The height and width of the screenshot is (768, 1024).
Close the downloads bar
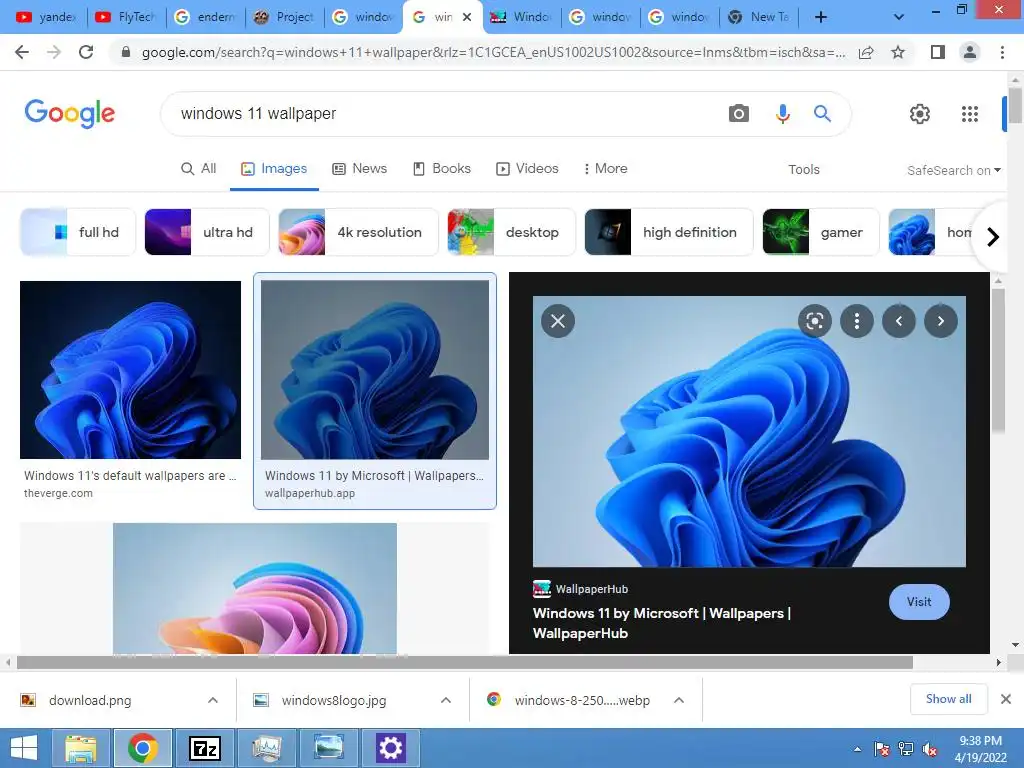tap(1006, 699)
